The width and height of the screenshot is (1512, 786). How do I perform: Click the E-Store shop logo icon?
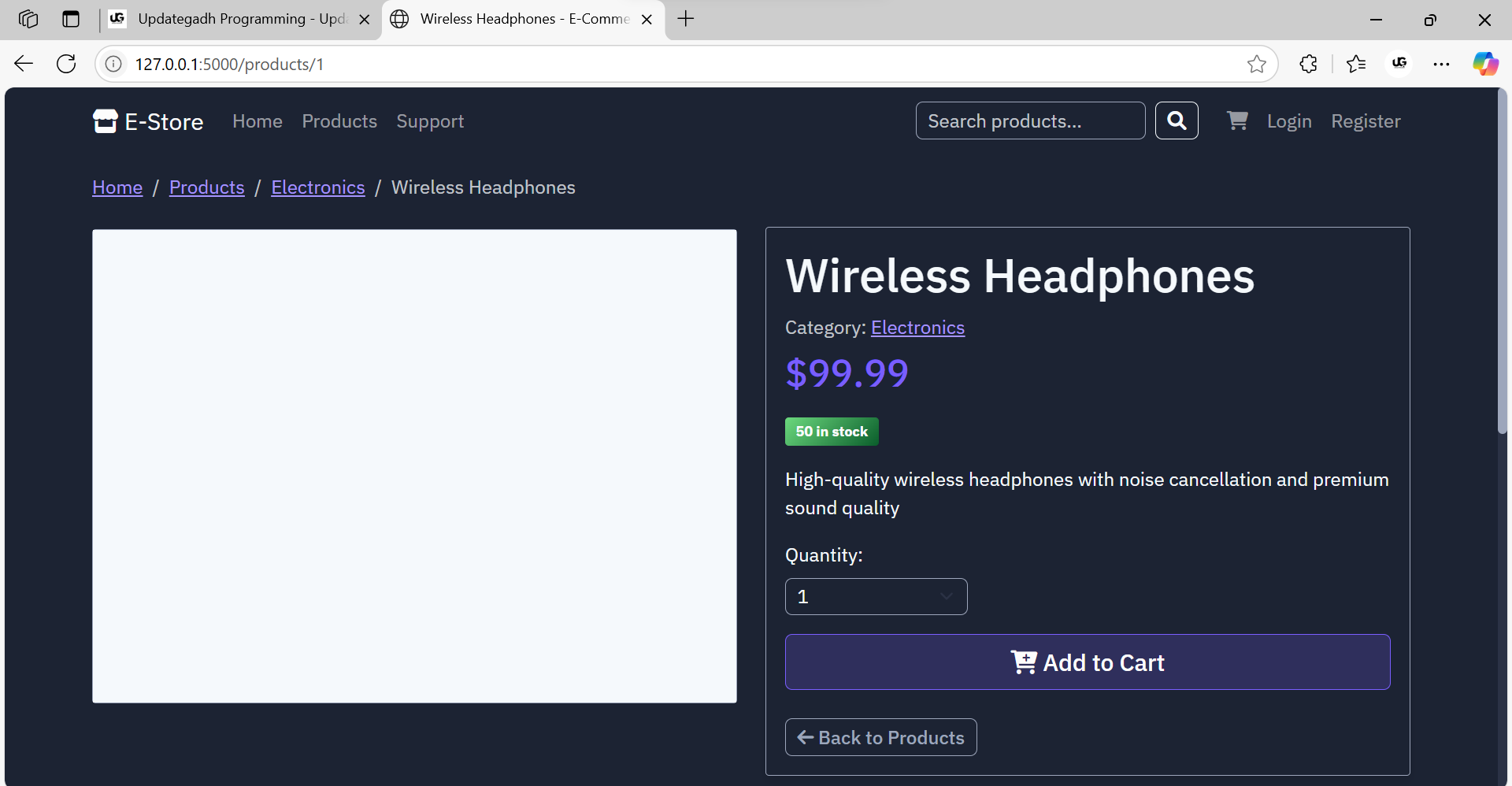(x=105, y=121)
